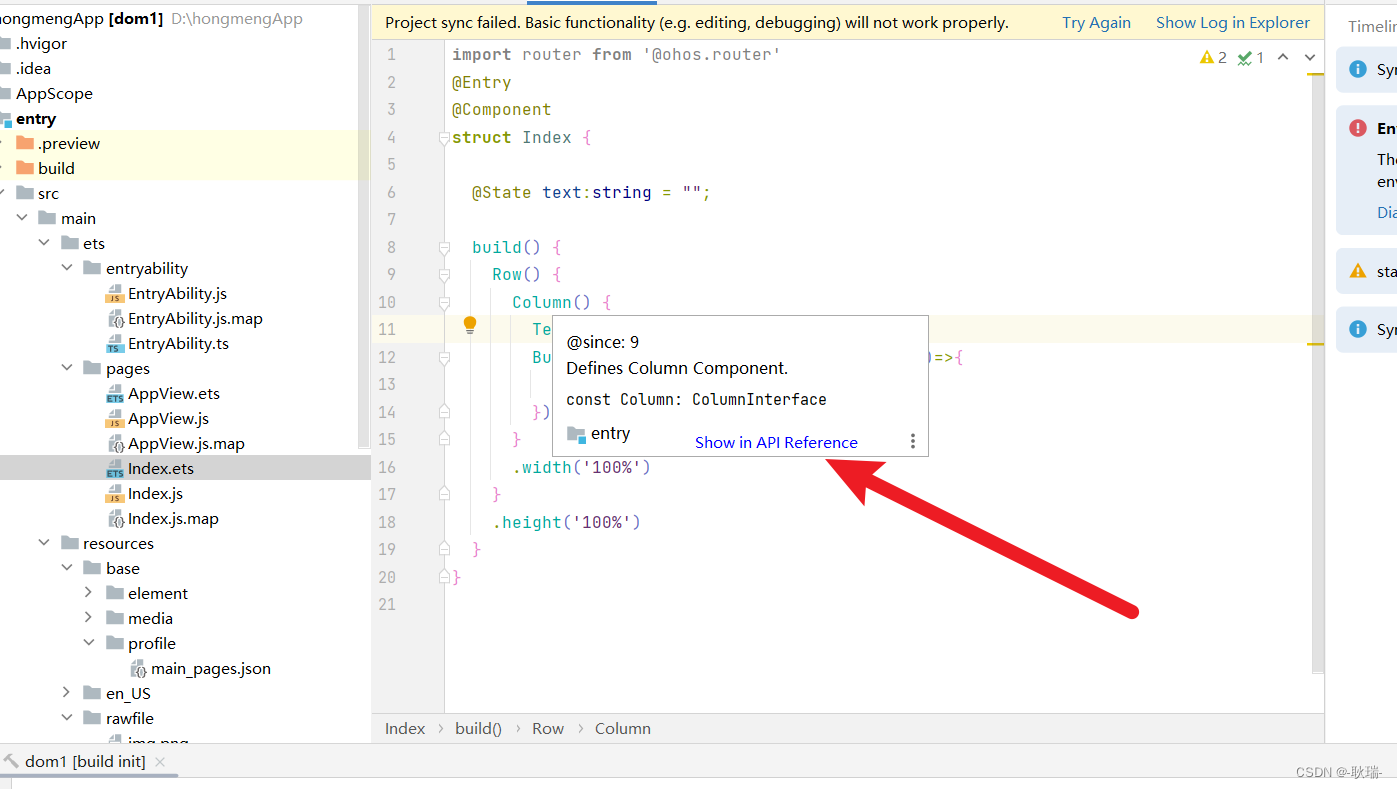Fold struct Index block in gutter at line 4
1397x789 pixels.
click(444, 138)
